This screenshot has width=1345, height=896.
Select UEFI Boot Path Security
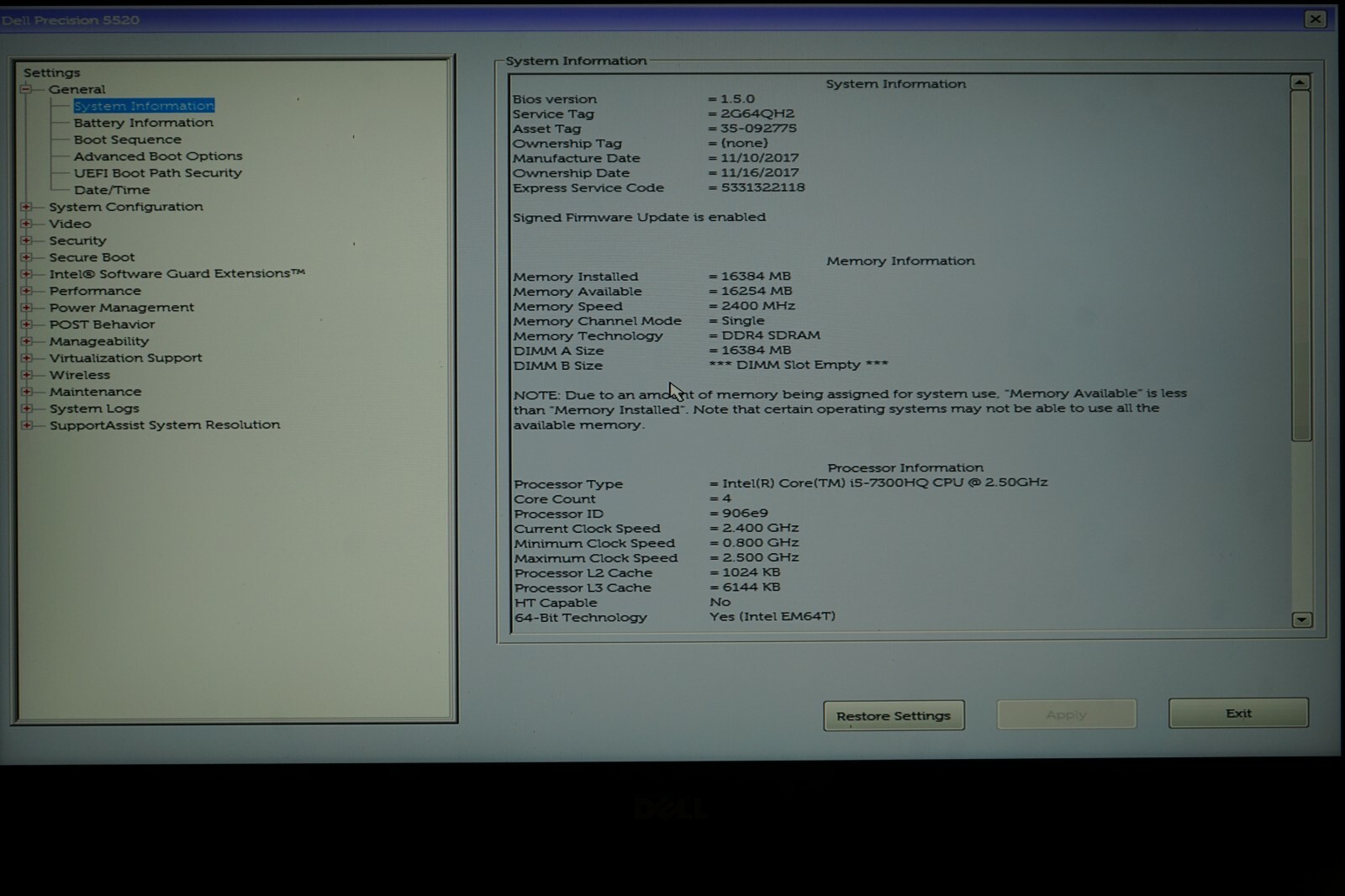(157, 173)
